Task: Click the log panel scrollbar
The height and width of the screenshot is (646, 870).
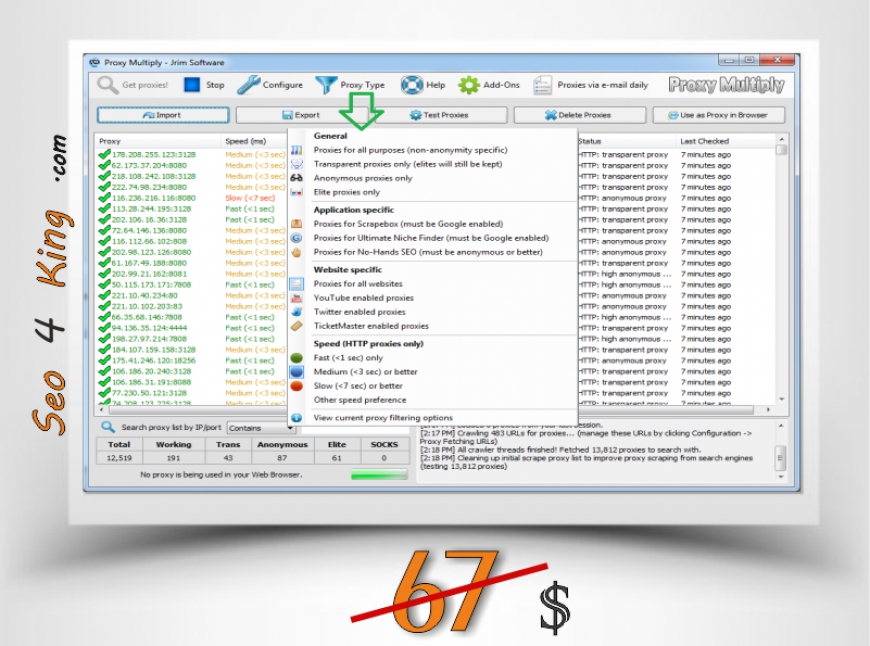Action: [x=781, y=451]
